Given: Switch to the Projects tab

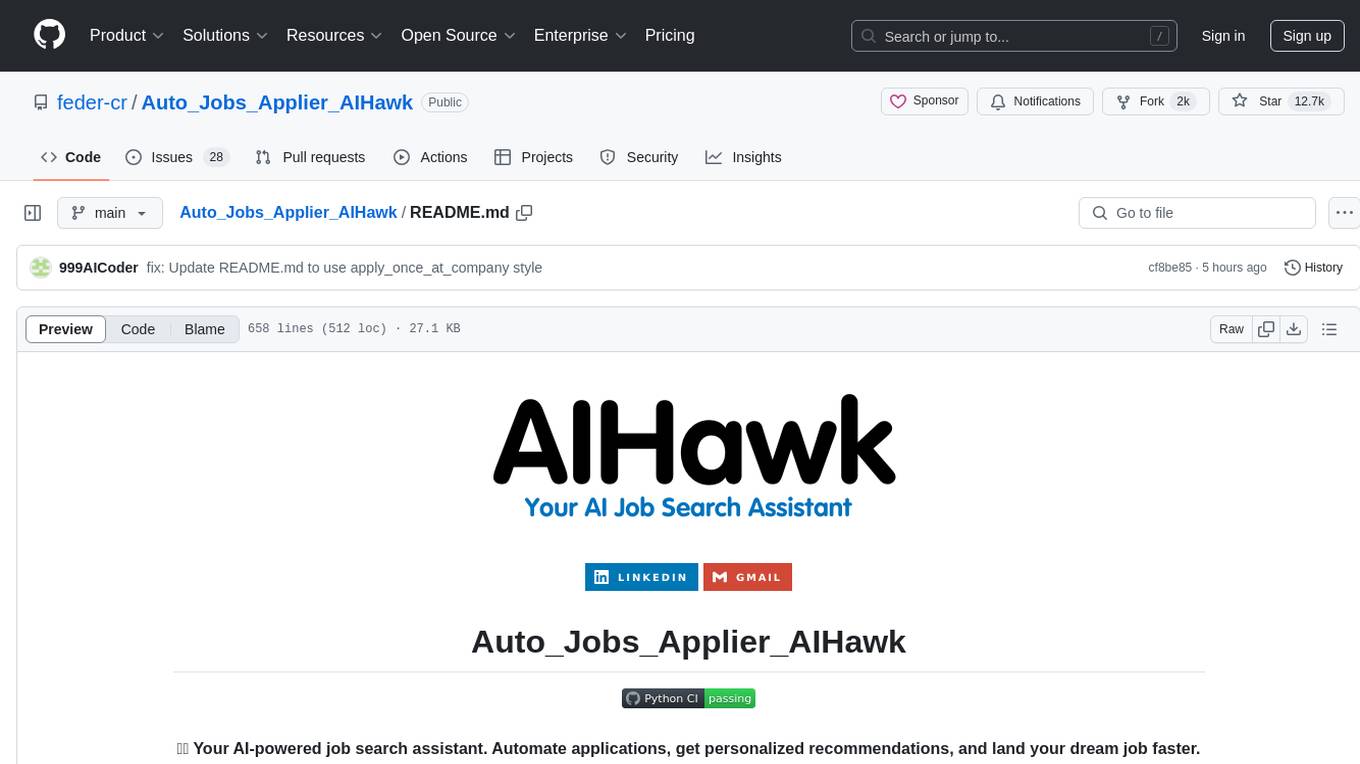Looking at the screenshot, I should pos(533,157).
